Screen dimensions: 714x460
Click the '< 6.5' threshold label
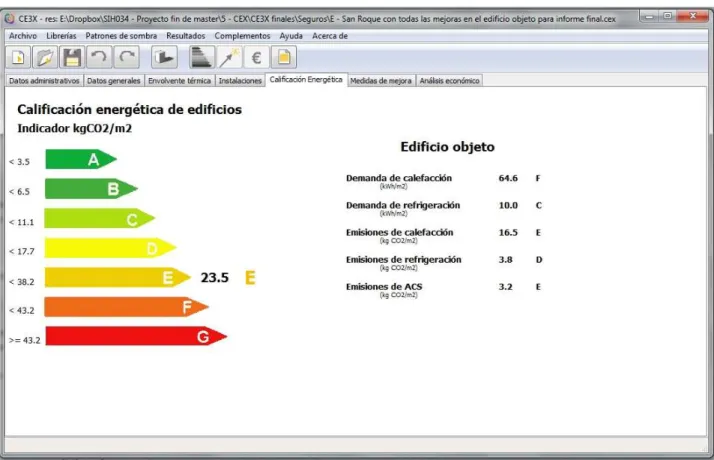click(19, 192)
